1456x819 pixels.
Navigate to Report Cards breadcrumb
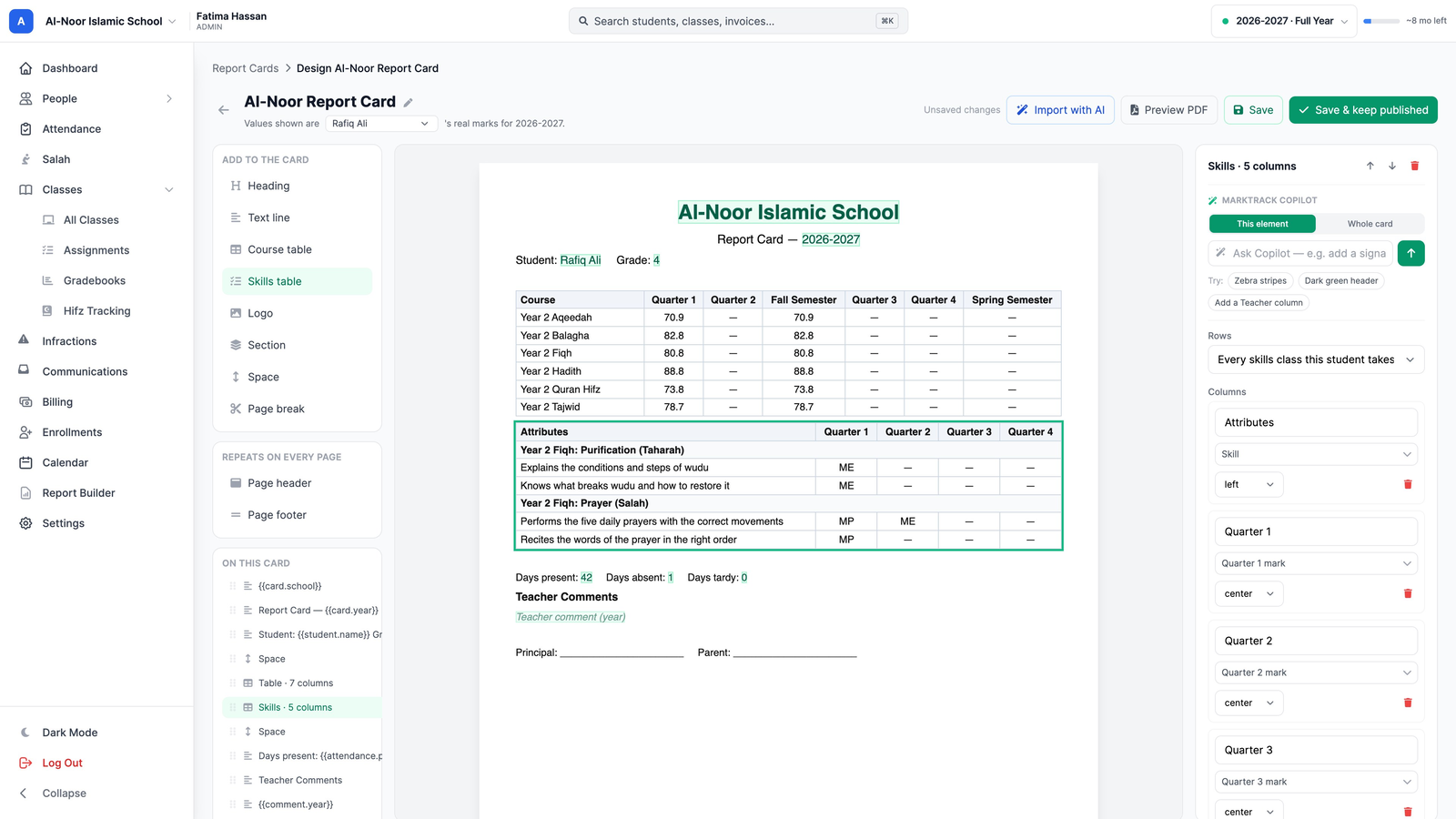click(x=245, y=68)
